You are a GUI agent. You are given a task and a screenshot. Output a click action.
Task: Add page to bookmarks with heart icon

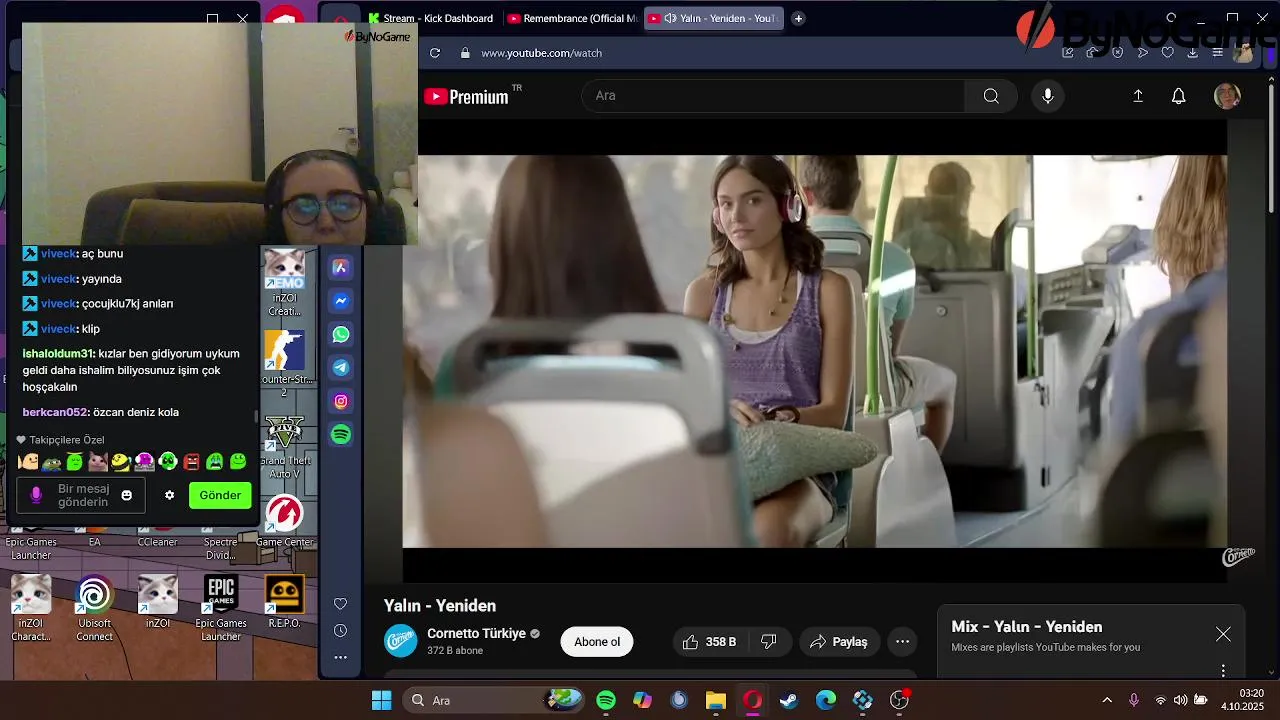[1167, 53]
